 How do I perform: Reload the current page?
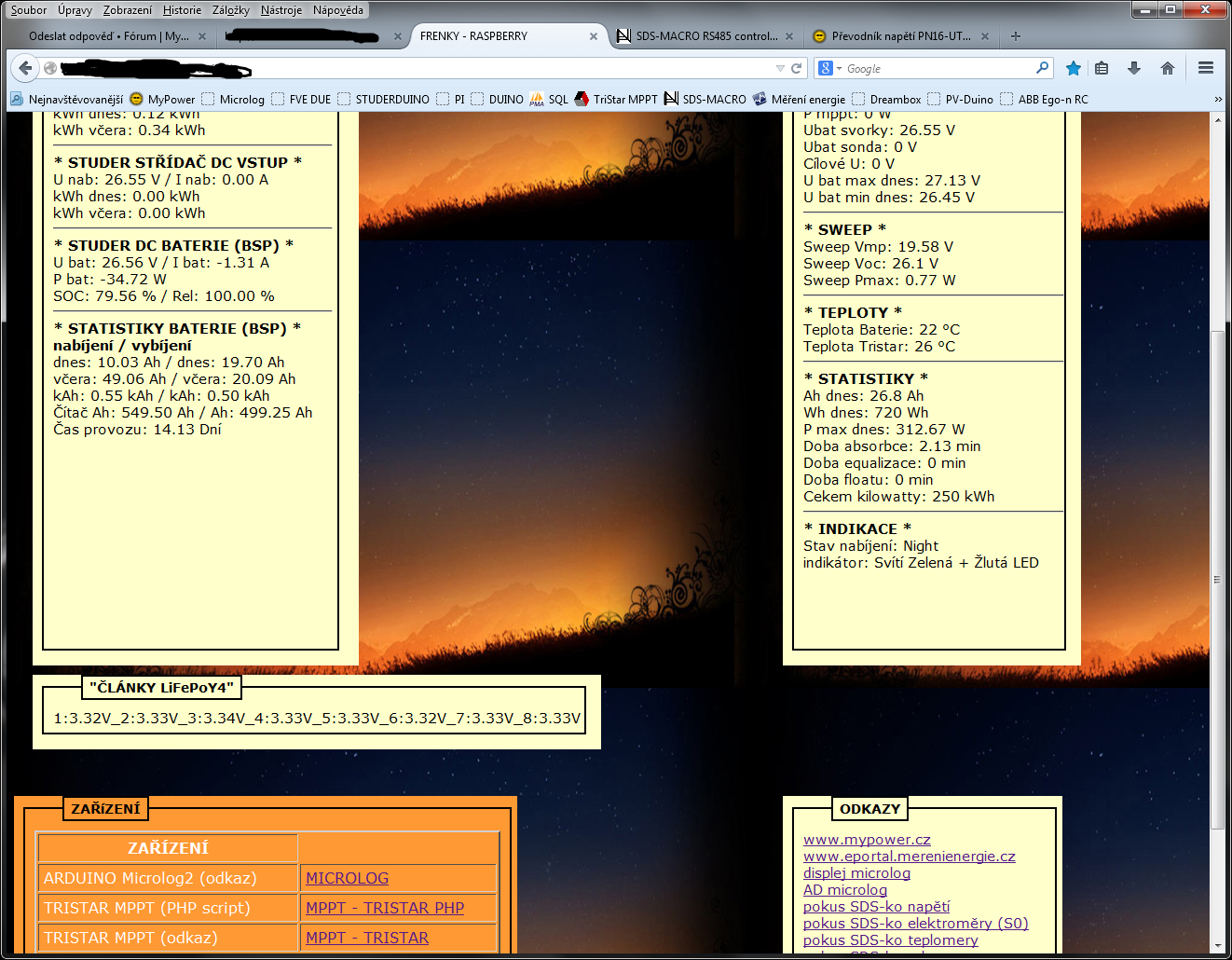click(797, 68)
